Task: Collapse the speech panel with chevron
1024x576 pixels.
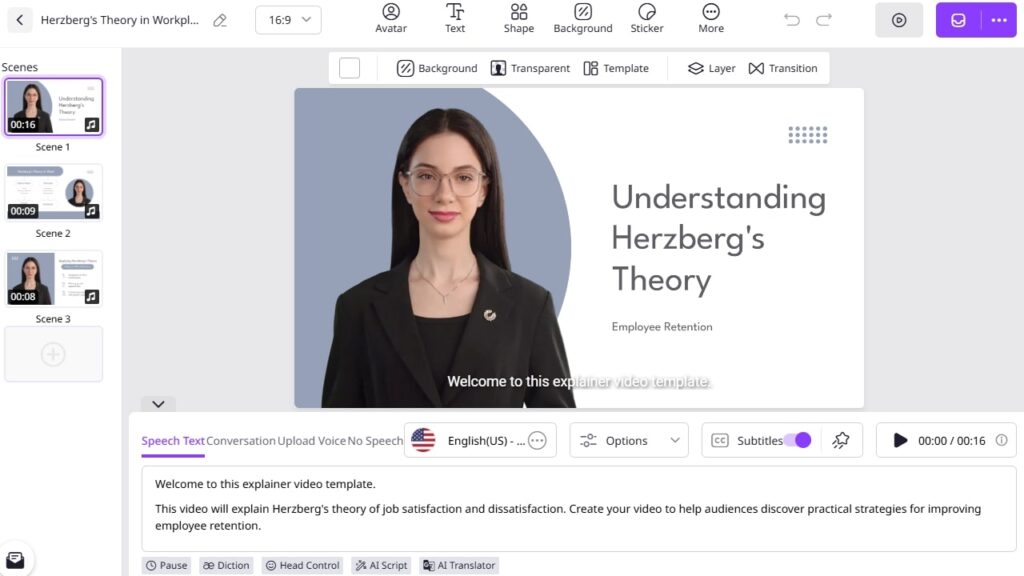Action: [x=158, y=404]
